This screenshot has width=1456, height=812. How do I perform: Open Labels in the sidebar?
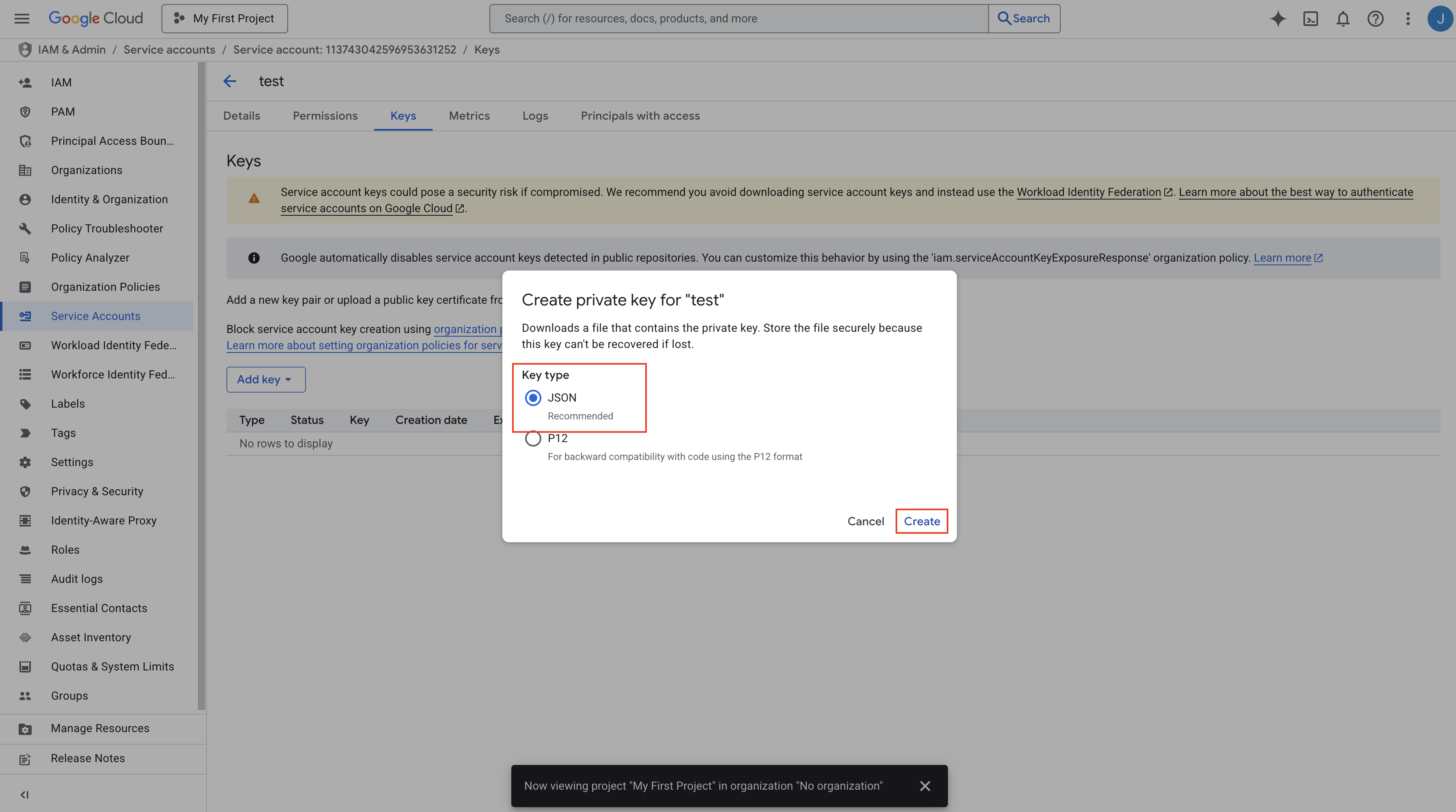[97, 404]
